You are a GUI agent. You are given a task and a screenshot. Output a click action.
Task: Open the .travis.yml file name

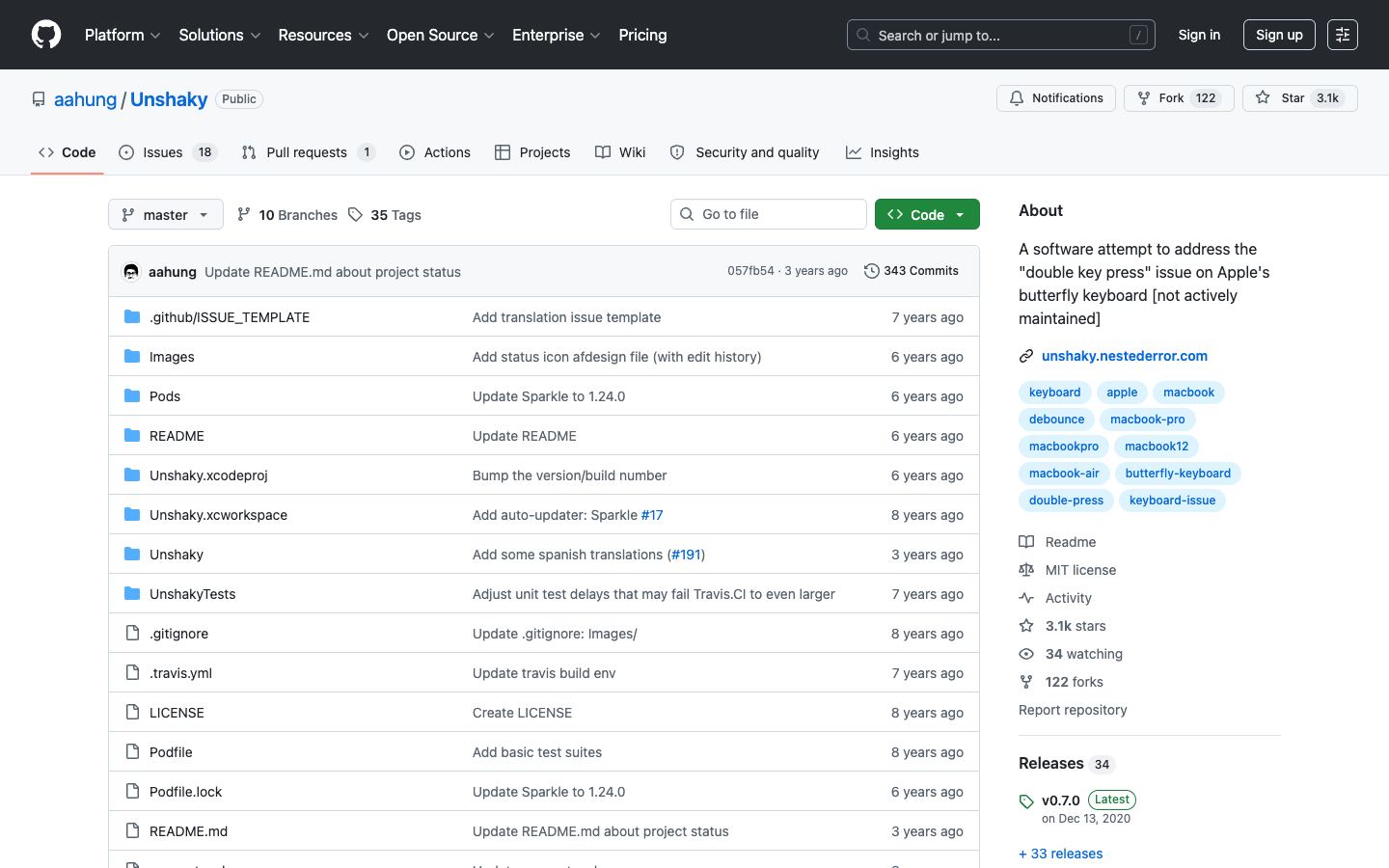pyautogui.click(x=180, y=673)
